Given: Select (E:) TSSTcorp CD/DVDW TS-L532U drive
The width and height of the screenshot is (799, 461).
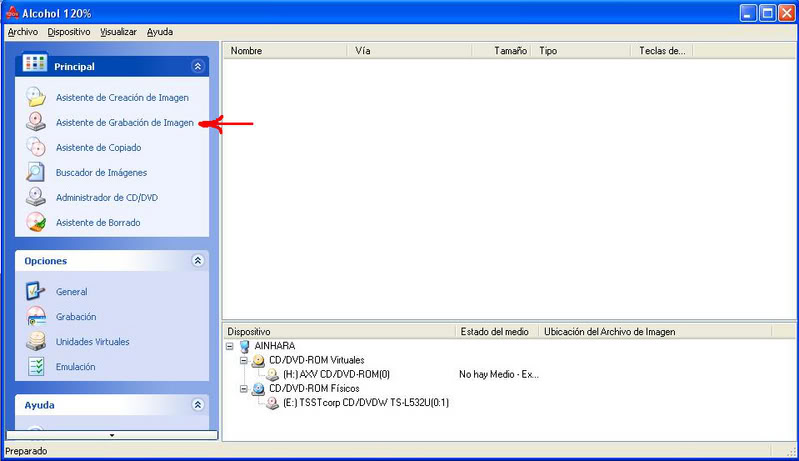Looking at the screenshot, I should tap(366, 402).
